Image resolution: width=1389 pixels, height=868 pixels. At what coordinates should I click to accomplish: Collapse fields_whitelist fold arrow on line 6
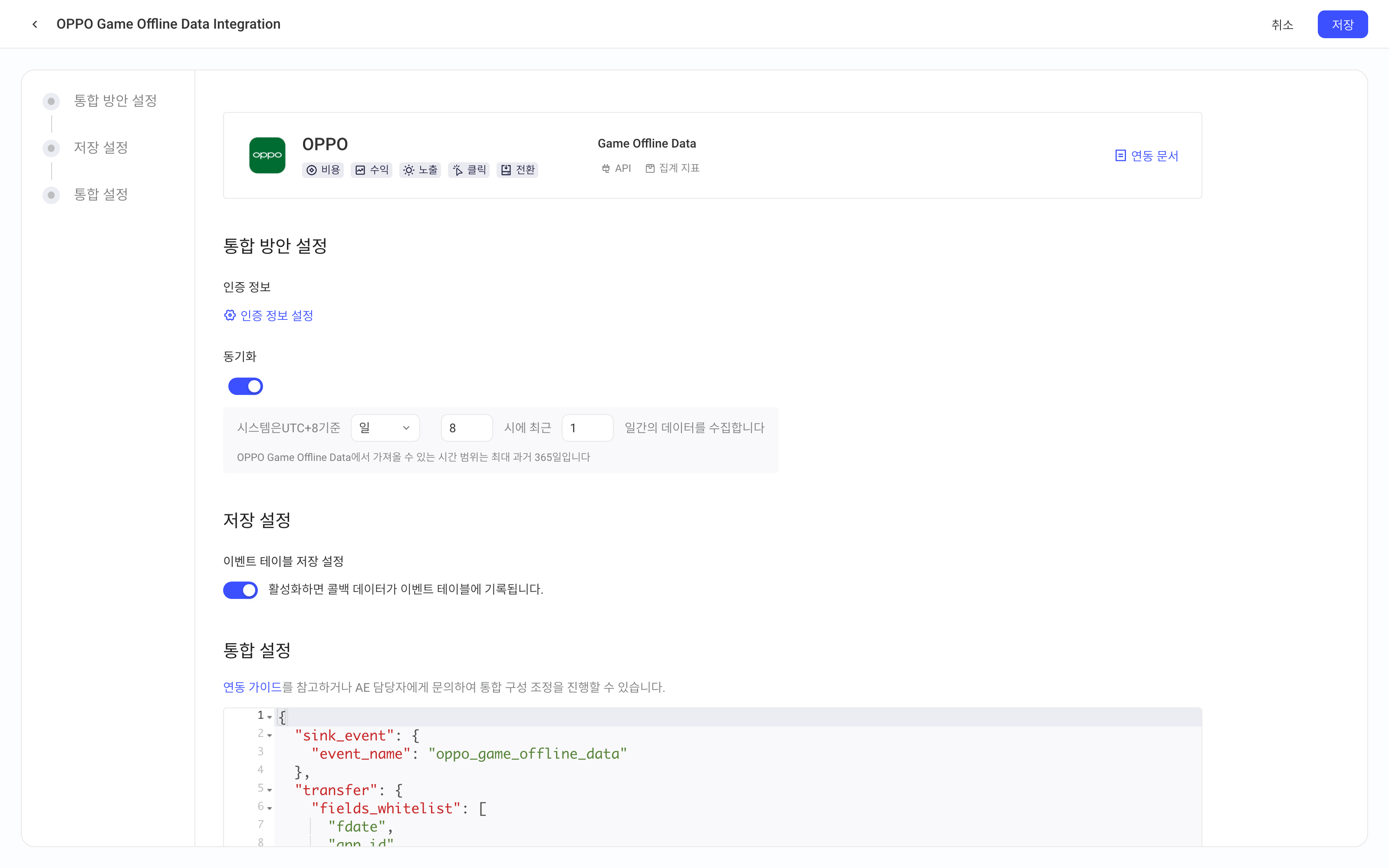point(270,808)
